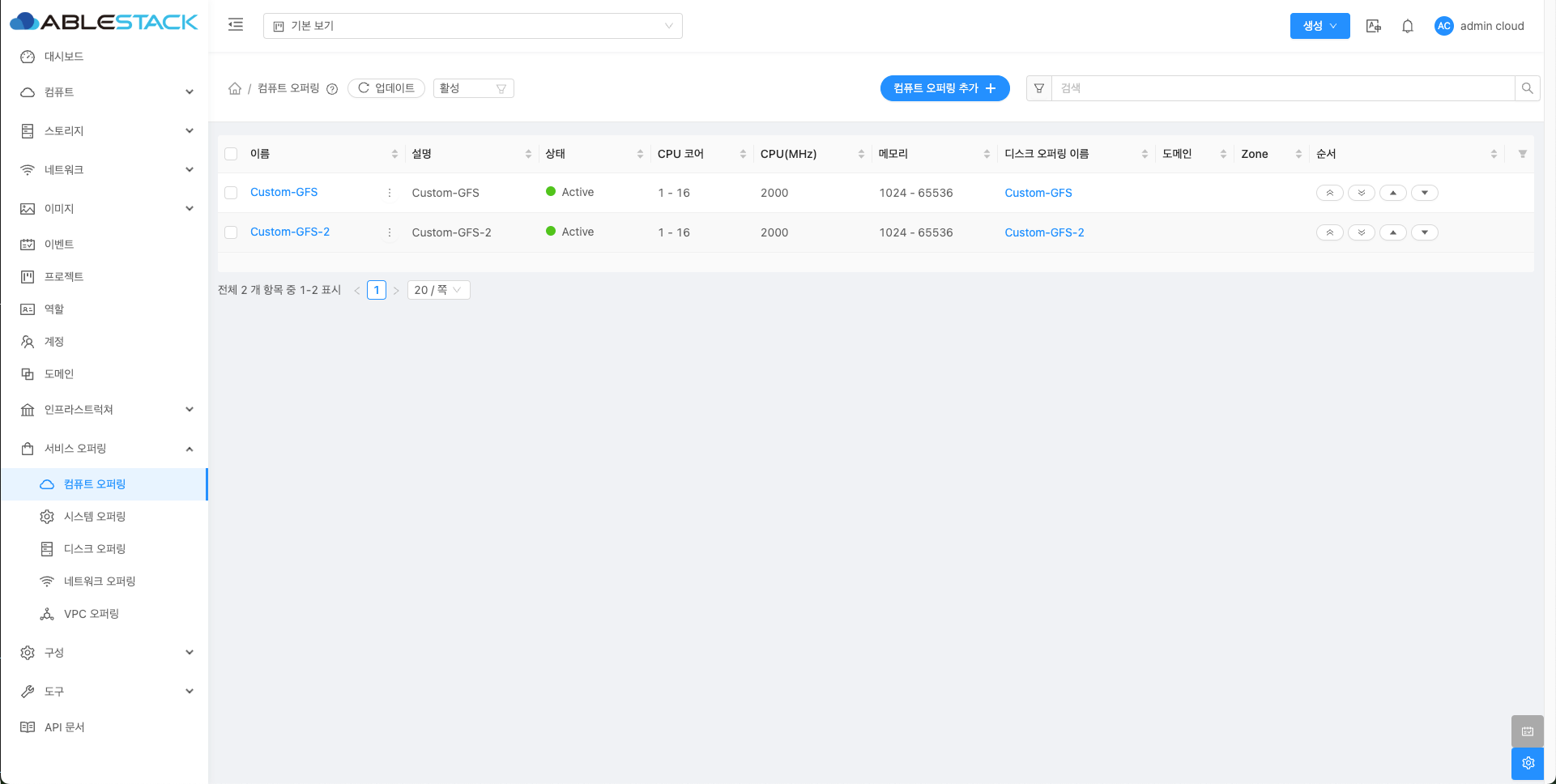Image resolution: width=1556 pixels, height=784 pixels.
Task: Open the 기본 보기 view dropdown
Action: 472,26
